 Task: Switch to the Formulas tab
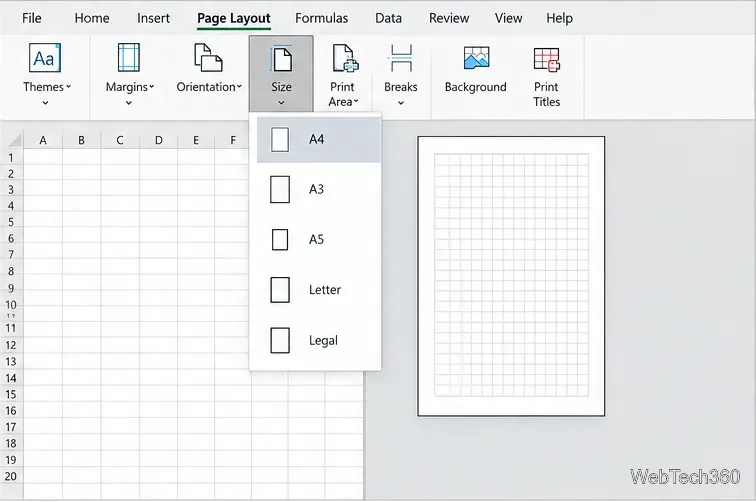click(322, 18)
